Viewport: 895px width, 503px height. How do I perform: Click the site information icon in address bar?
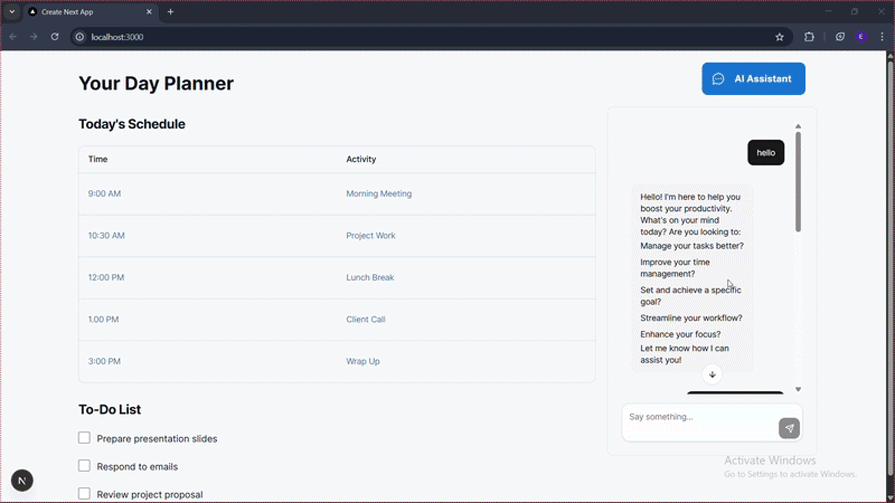point(80,37)
